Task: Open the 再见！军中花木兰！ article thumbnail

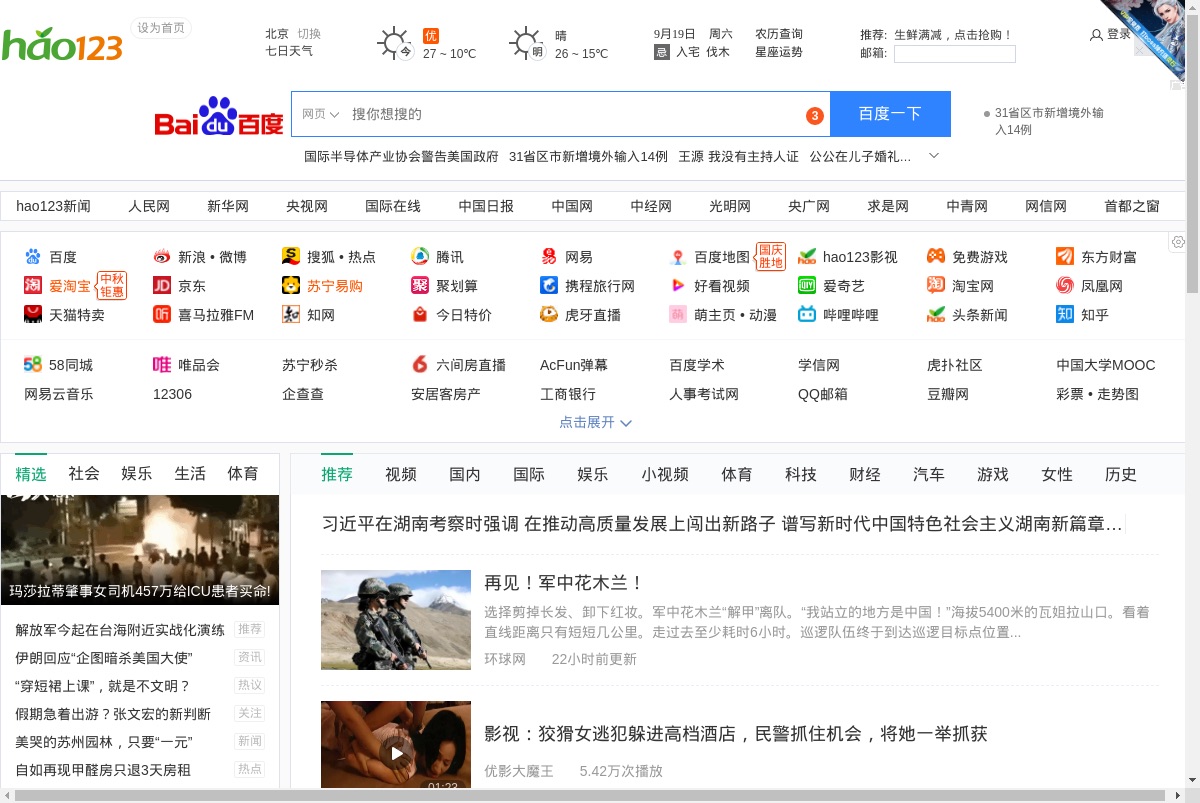Action: pos(396,620)
